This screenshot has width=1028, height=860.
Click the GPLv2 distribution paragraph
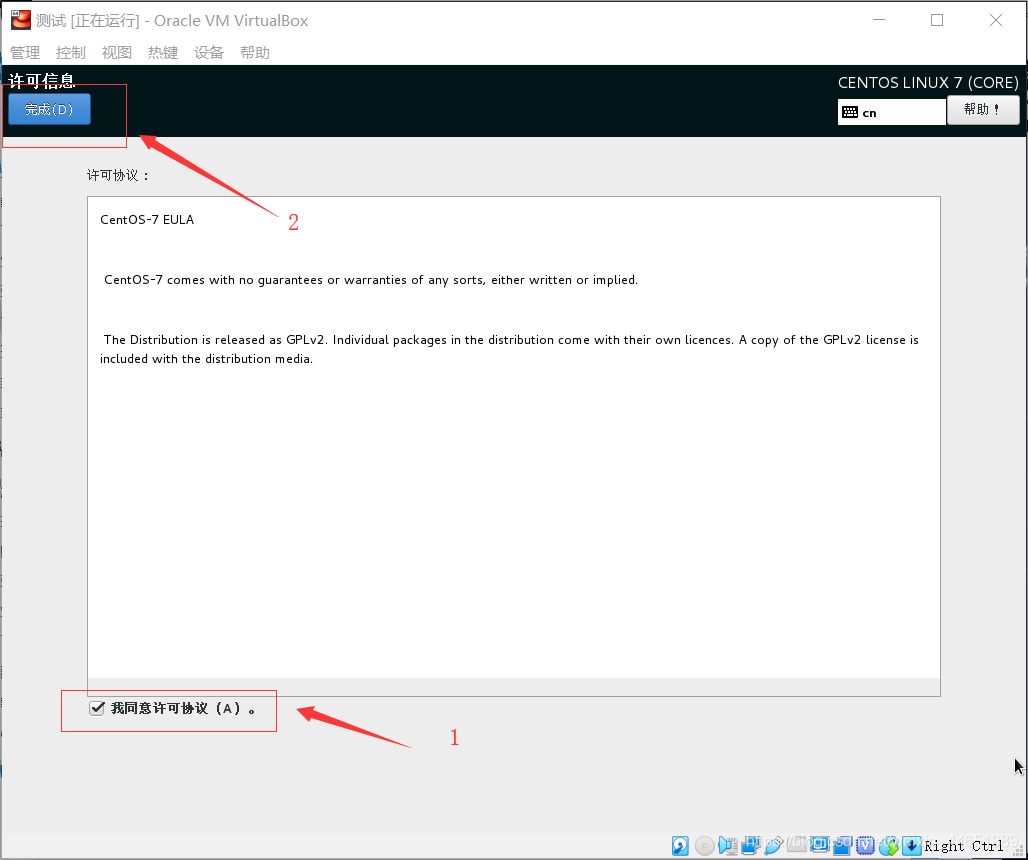tap(509, 349)
